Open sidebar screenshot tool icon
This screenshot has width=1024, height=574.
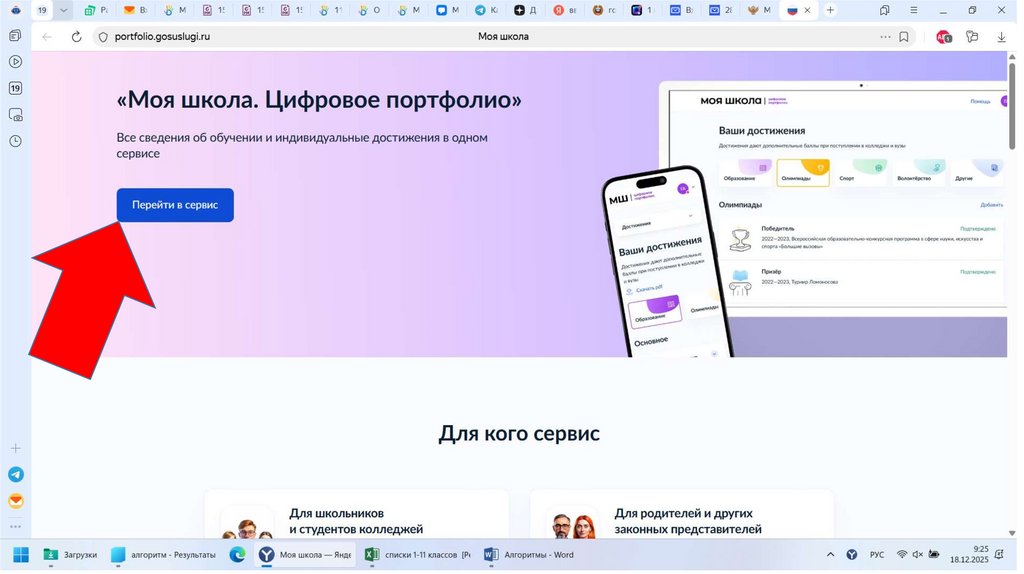click(x=16, y=115)
